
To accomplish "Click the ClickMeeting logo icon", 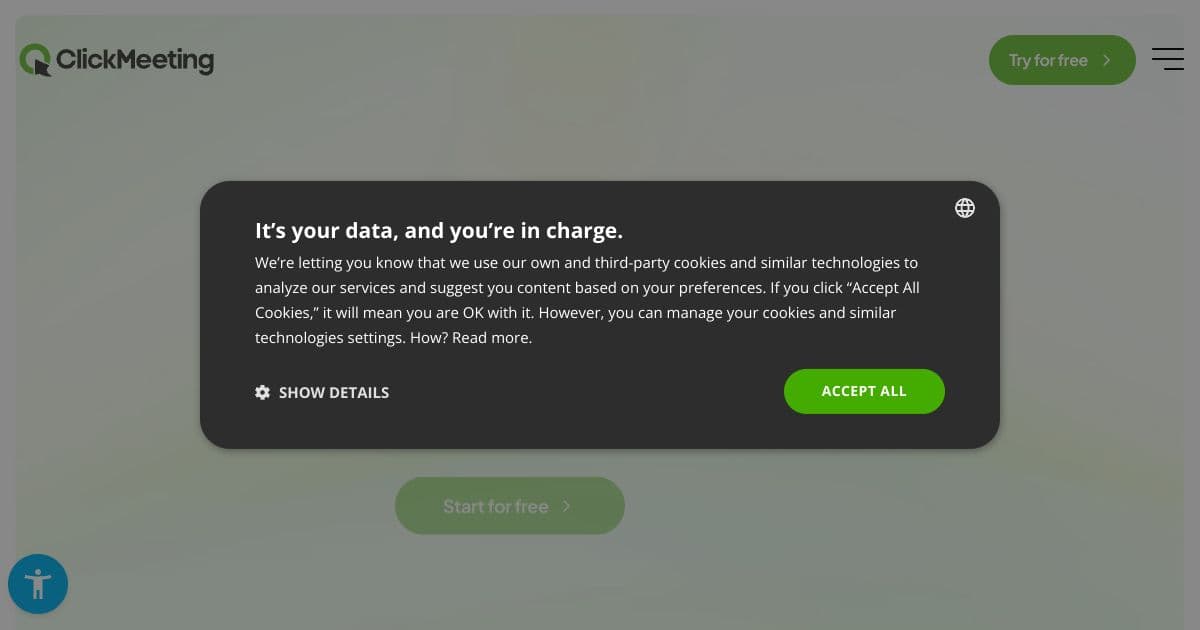I will (x=35, y=59).
